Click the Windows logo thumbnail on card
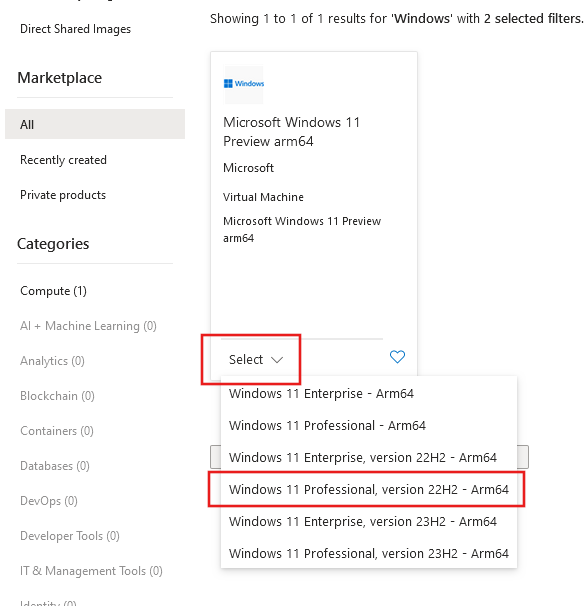587x606 pixels. 244,85
